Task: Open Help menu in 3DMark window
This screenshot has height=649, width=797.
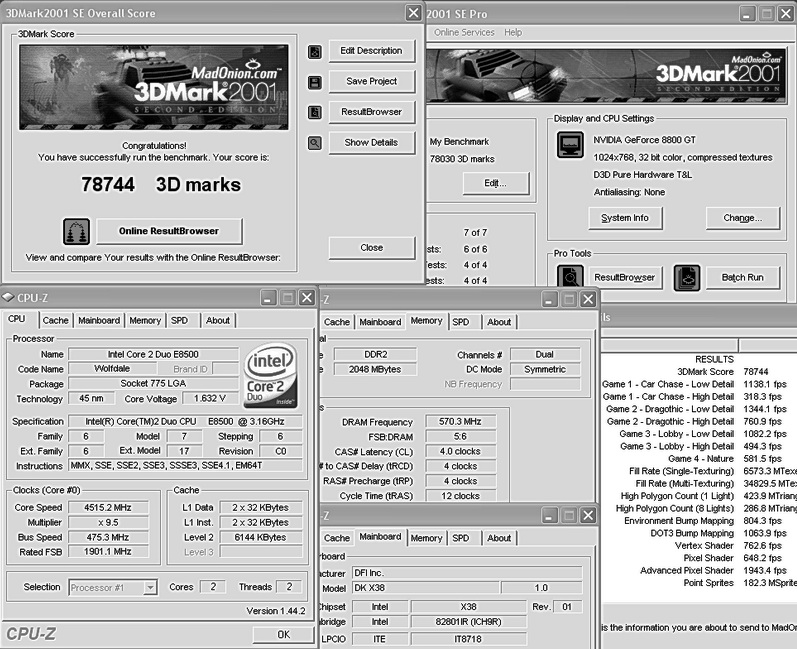Action: [x=513, y=33]
